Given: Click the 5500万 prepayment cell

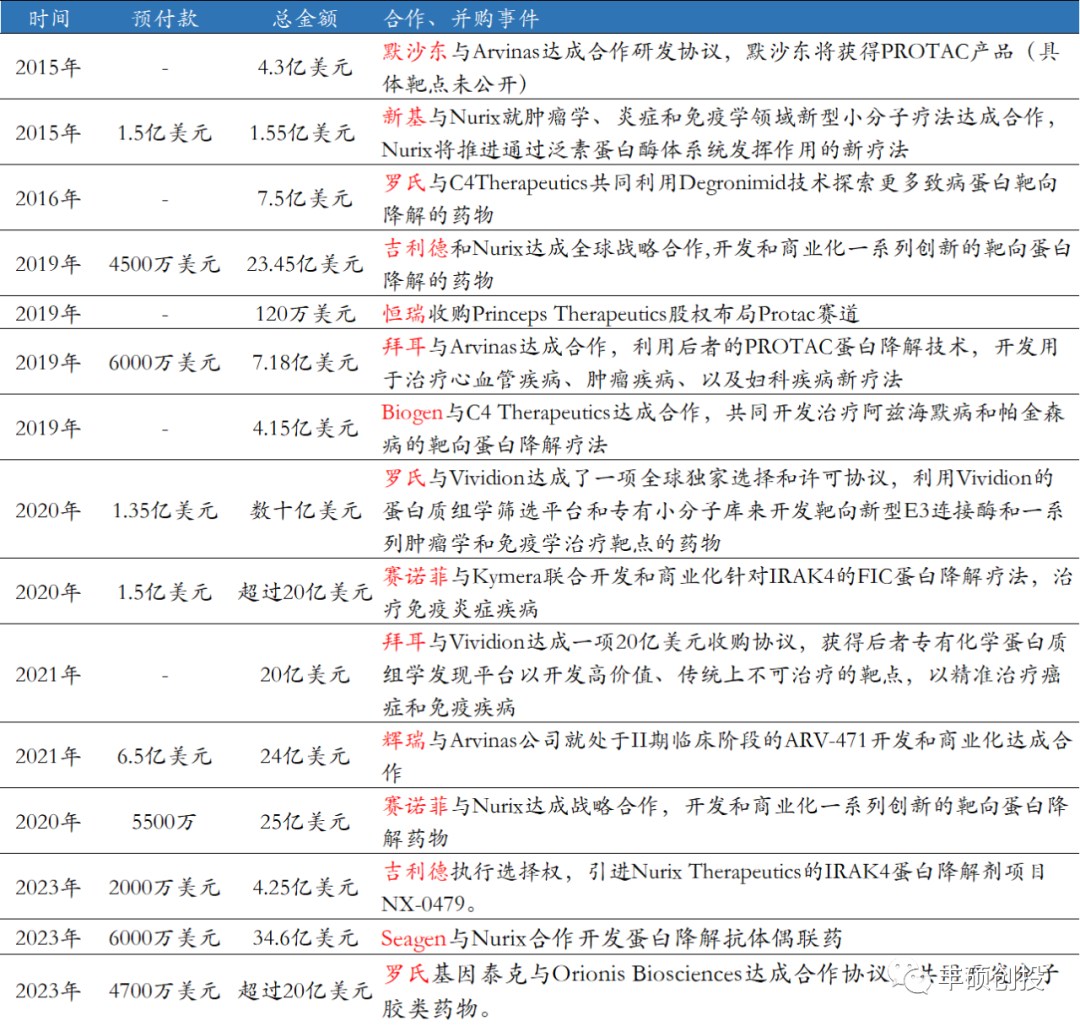Looking at the screenshot, I should point(164,822).
